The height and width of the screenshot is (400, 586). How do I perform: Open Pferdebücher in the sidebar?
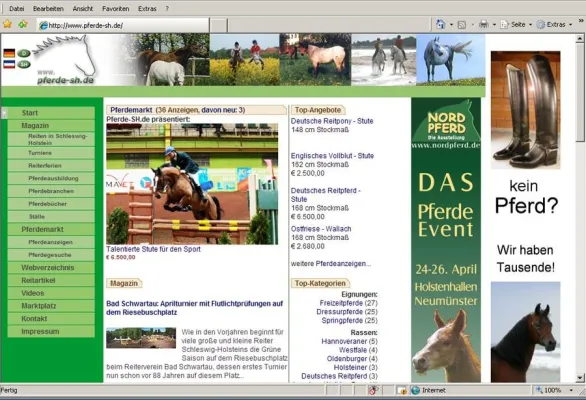tap(51, 204)
